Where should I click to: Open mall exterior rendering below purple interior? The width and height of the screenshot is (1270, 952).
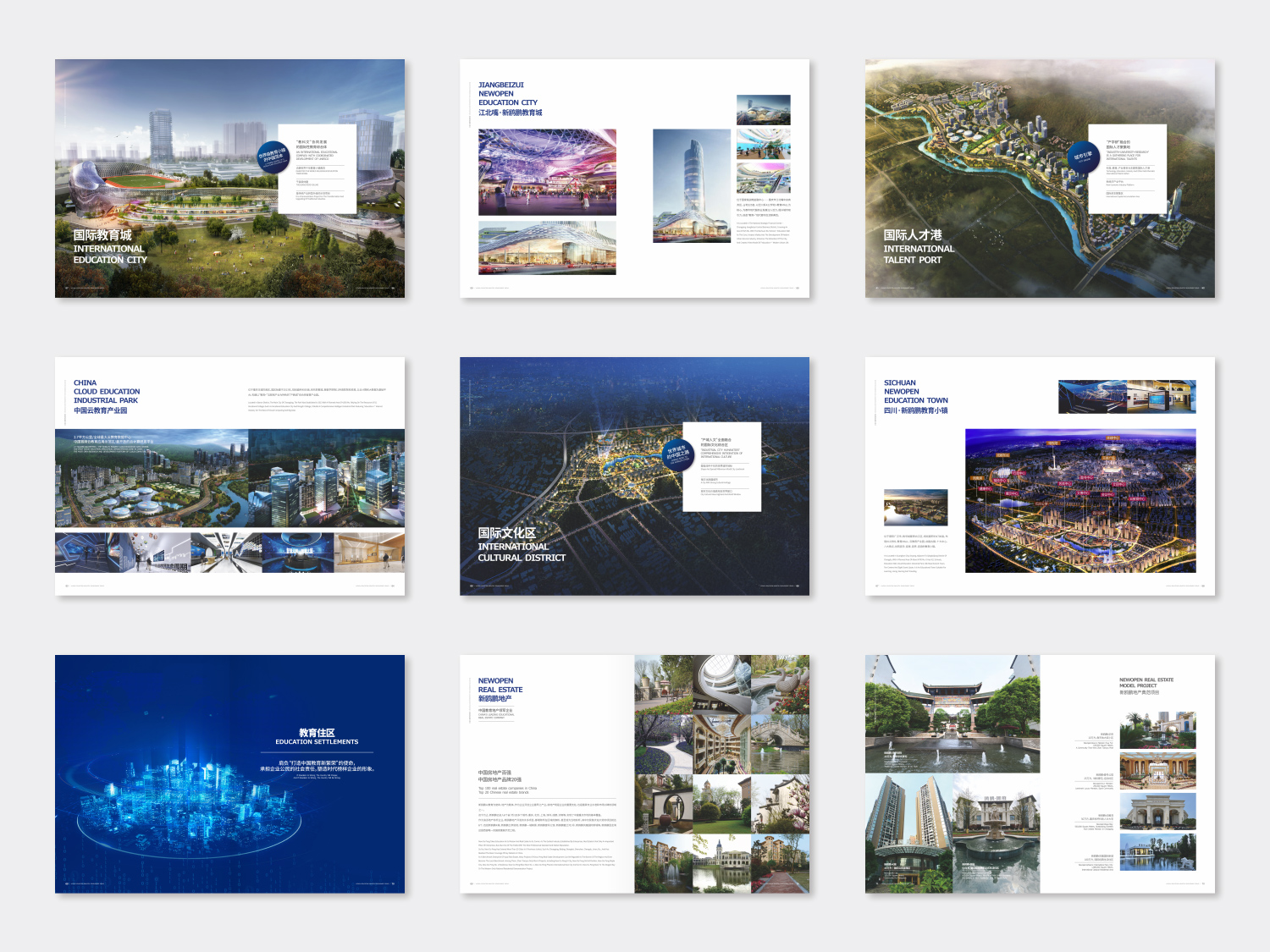point(547,247)
